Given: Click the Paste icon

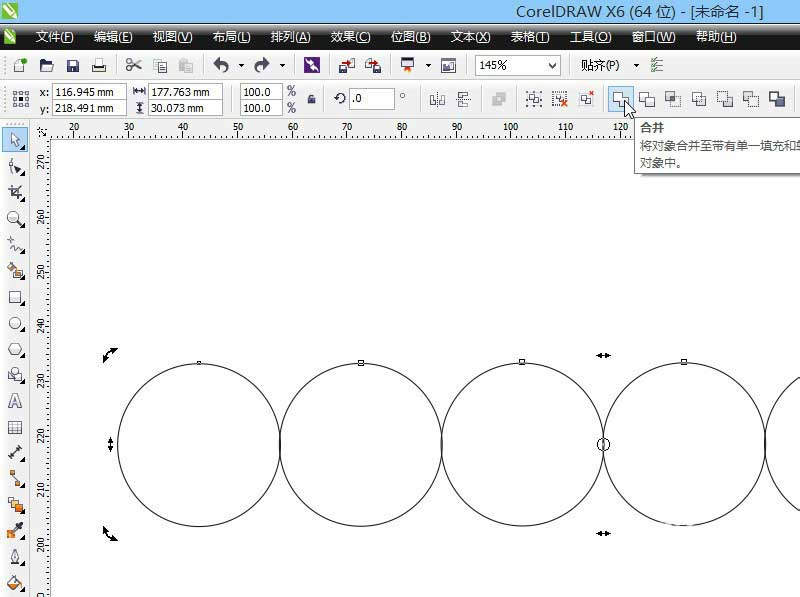Looking at the screenshot, I should coord(186,66).
